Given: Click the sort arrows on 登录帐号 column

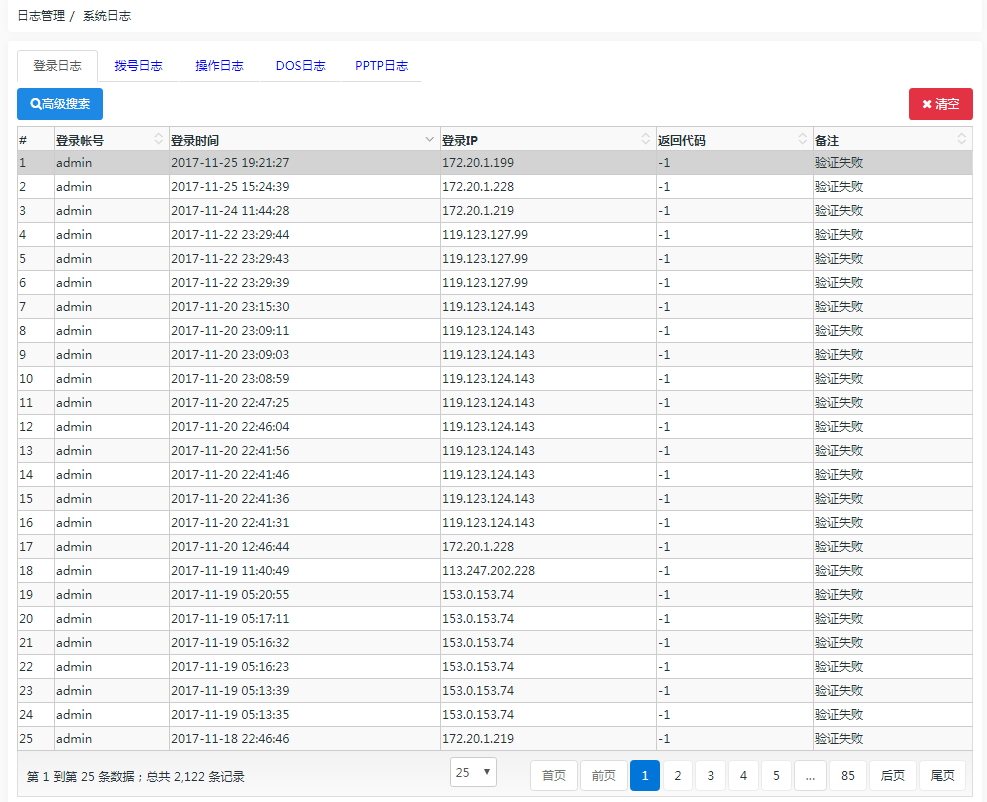Looking at the screenshot, I should tap(159, 139).
